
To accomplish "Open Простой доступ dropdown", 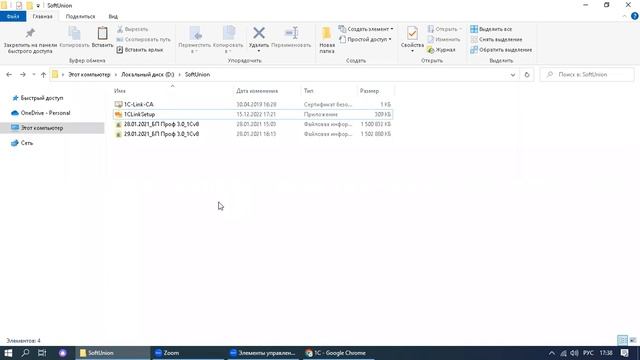I will pos(365,40).
